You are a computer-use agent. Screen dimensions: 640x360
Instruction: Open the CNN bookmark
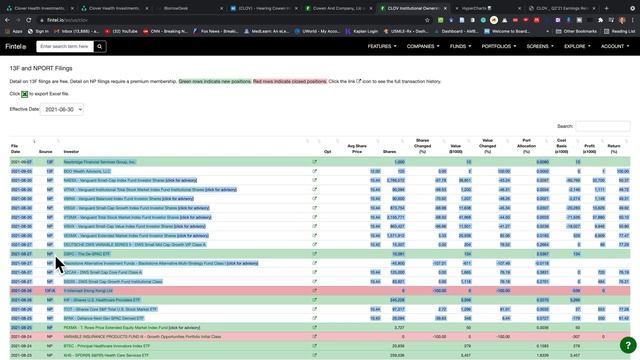point(164,31)
